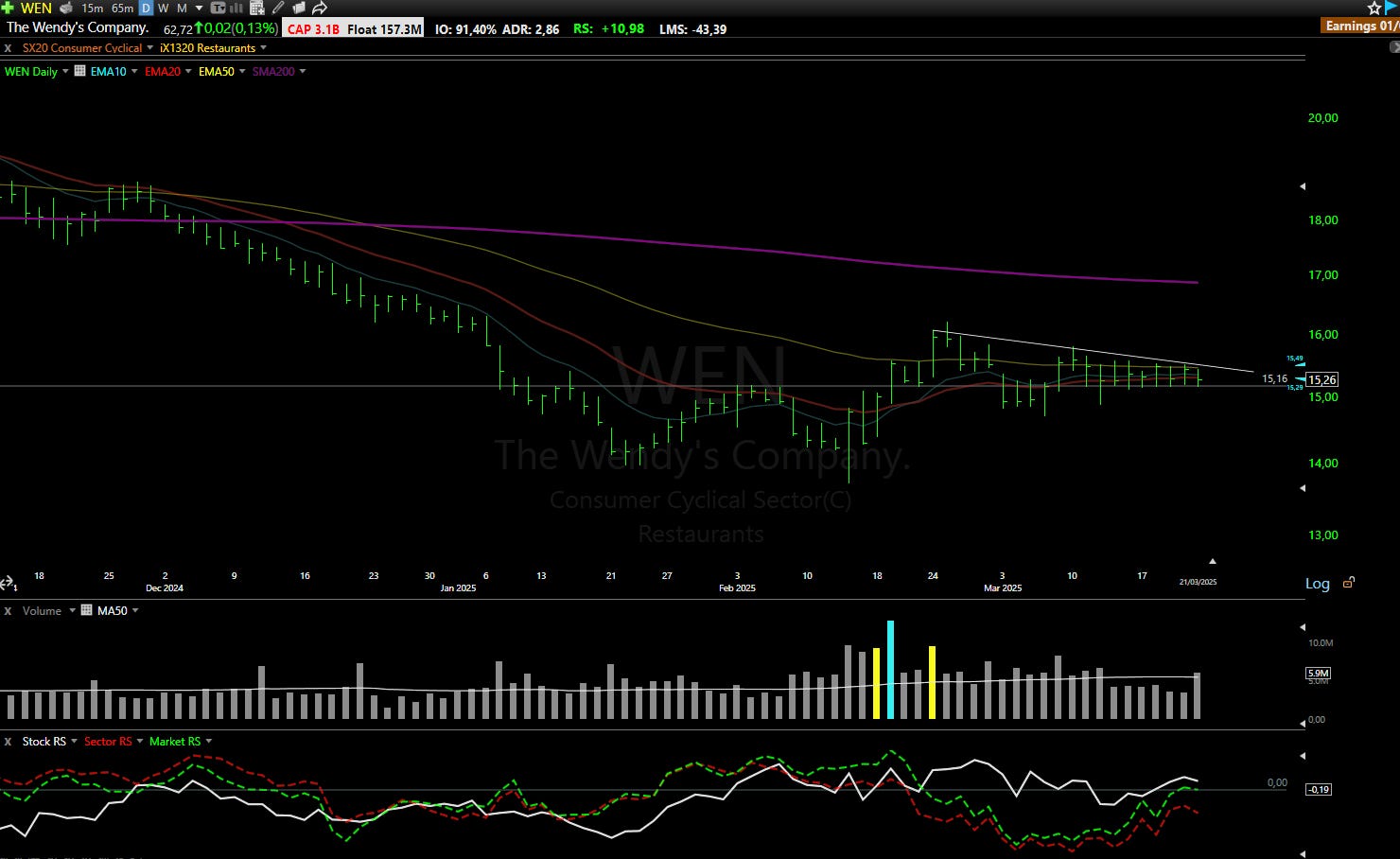The image size is (1400, 859).
Task: Click the -0,19 RS value label
Action: [x=1319, y=789]
